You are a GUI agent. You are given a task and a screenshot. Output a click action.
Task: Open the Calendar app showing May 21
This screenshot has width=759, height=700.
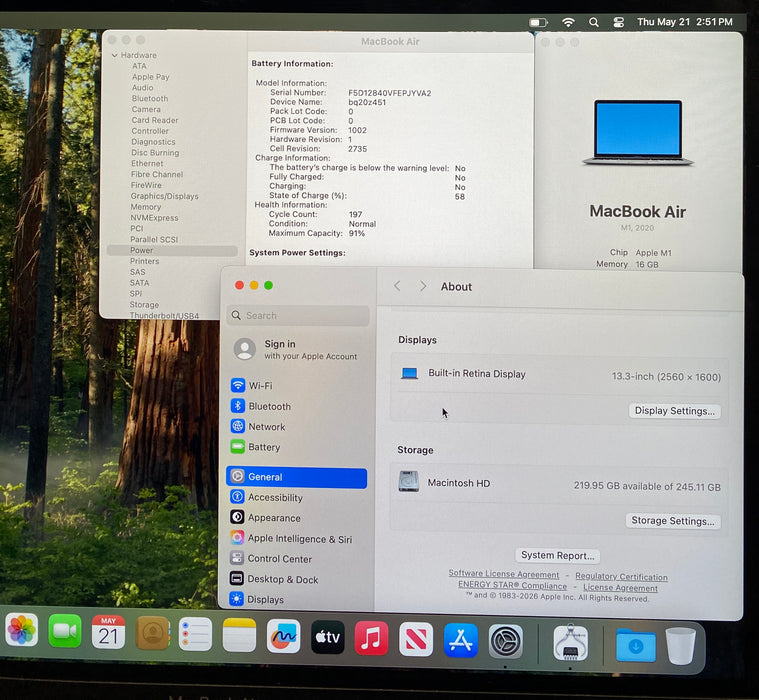pyautogui.click(x=108, y=632)
